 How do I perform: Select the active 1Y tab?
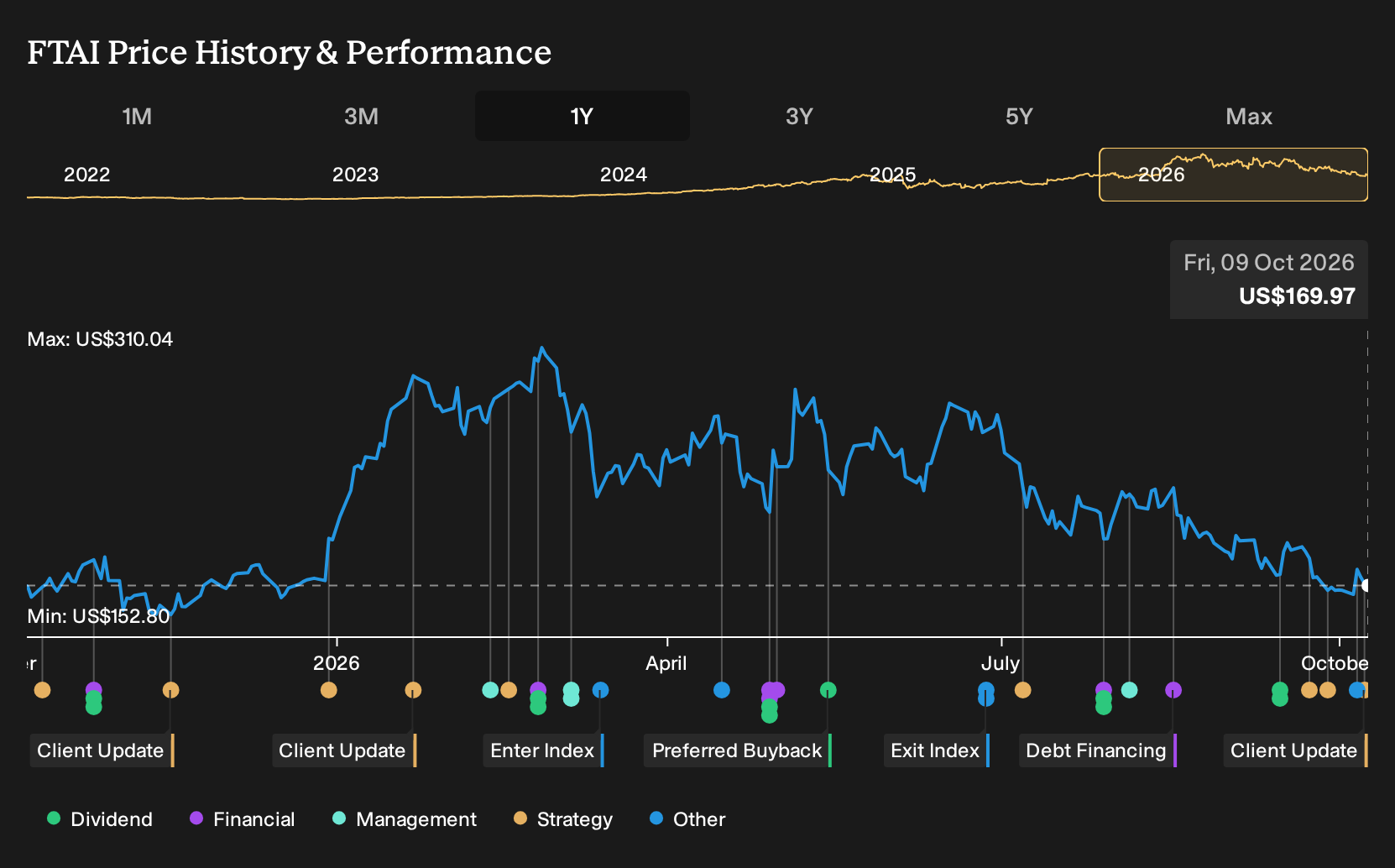tap(583, 116)
